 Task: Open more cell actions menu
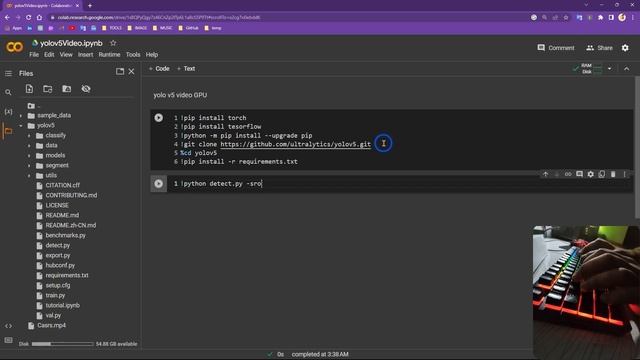(x=624, y=174)
